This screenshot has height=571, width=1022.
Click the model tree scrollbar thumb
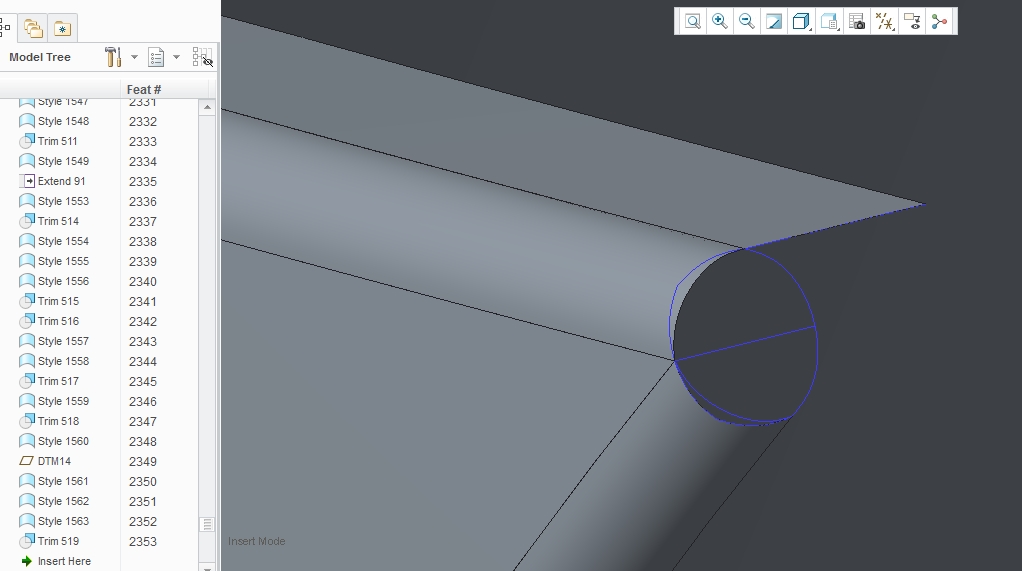(207, 525)
